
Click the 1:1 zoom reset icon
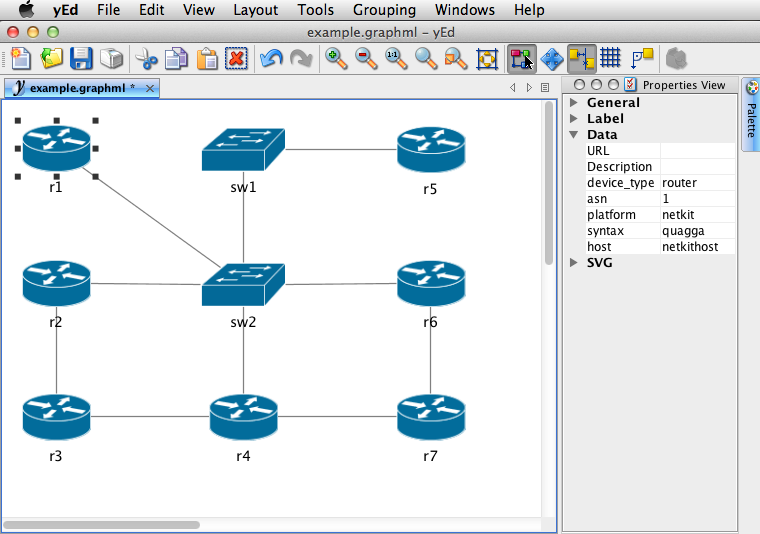pos(396,59)
